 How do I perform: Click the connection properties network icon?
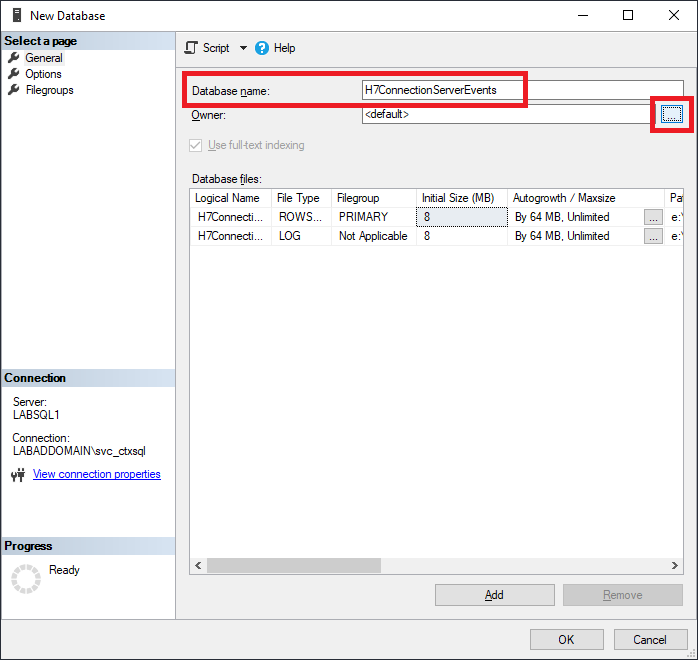(x=17, y=475)
